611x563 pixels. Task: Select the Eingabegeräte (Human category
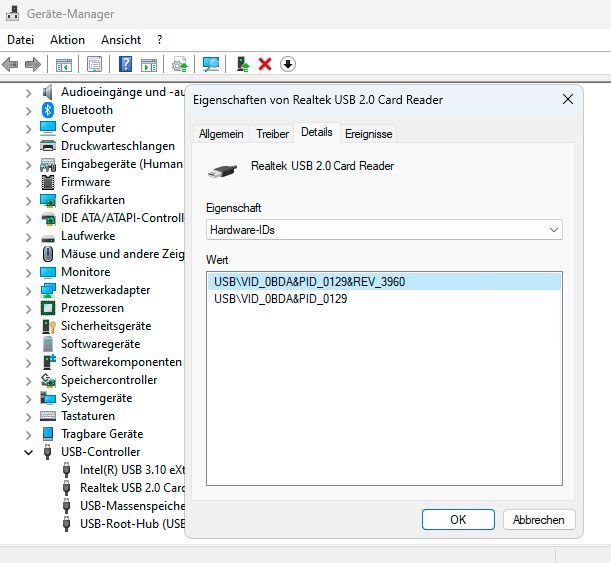coord(122,164)
